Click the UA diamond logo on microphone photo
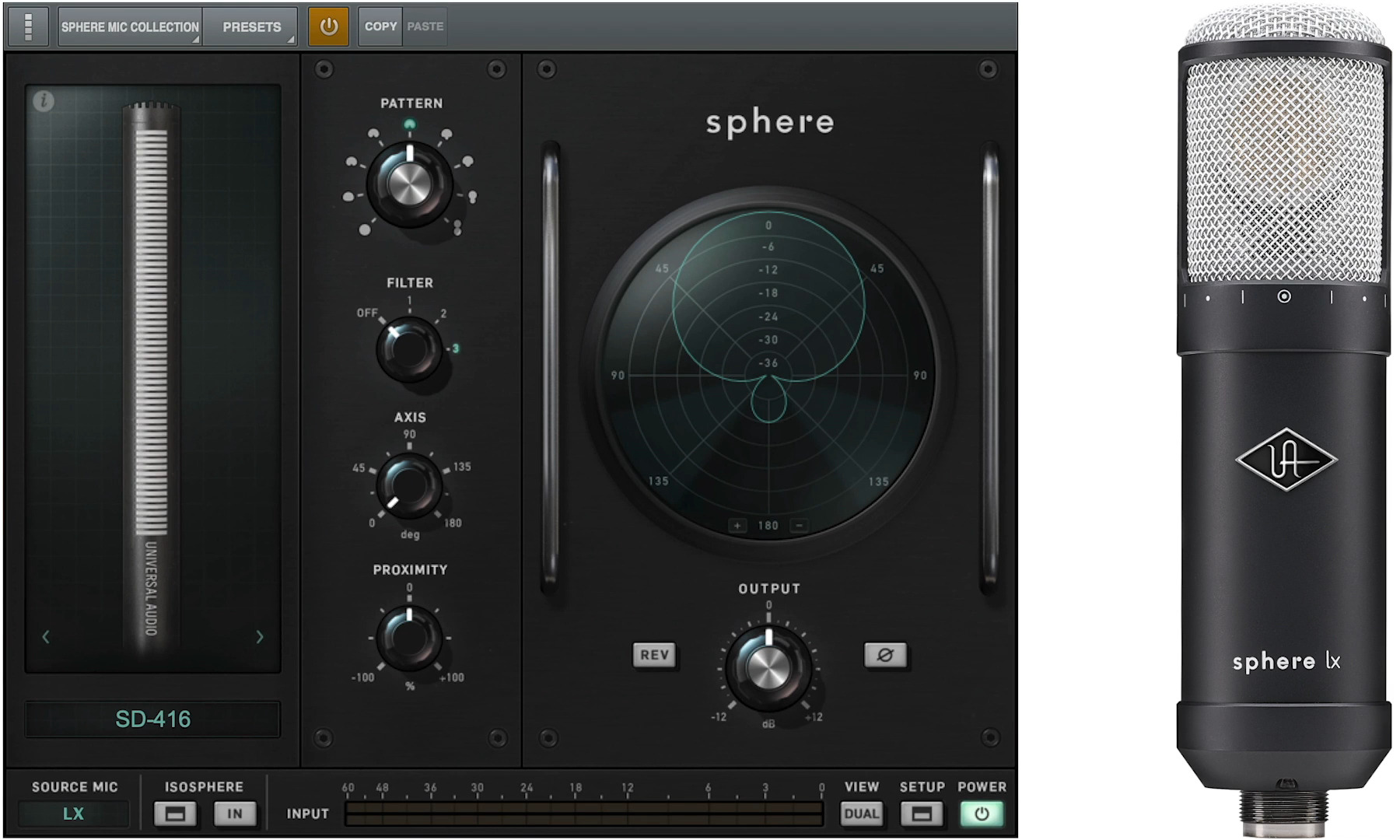This screenshot has width=1400, height=840. coord(1286,459)
